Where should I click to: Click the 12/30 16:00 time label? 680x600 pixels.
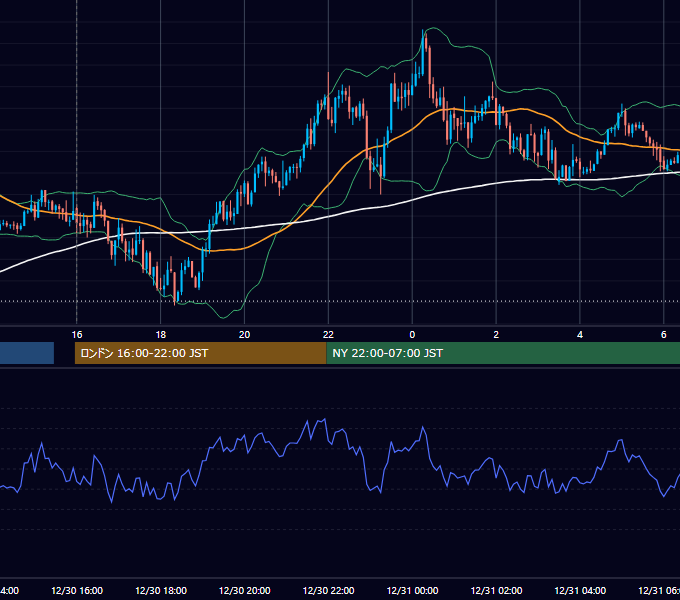(77, 590)
